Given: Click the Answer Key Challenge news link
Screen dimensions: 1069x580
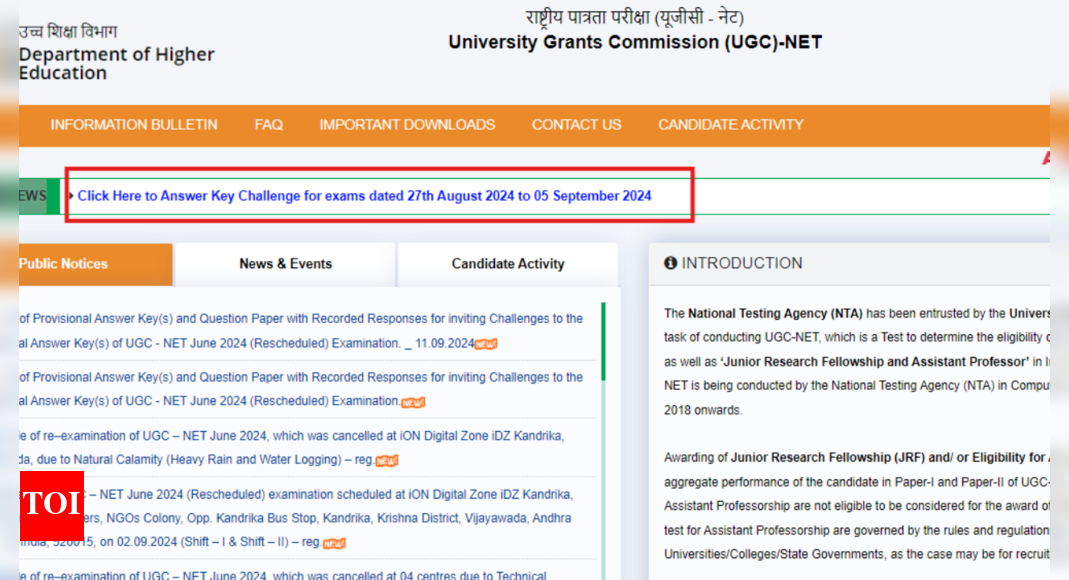Looking at the screenshot, I should [x=364, y=196].
